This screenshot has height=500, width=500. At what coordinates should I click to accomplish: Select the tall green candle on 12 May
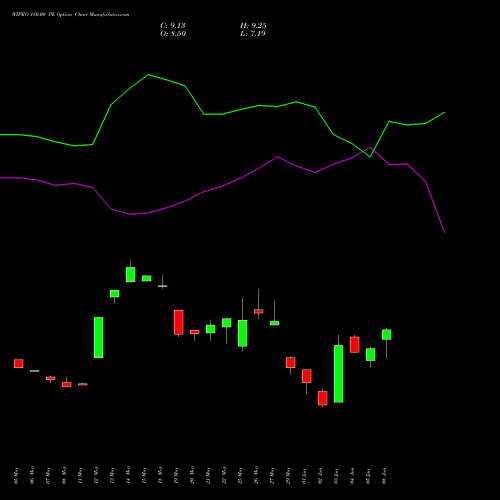click(x=99, y=337)
